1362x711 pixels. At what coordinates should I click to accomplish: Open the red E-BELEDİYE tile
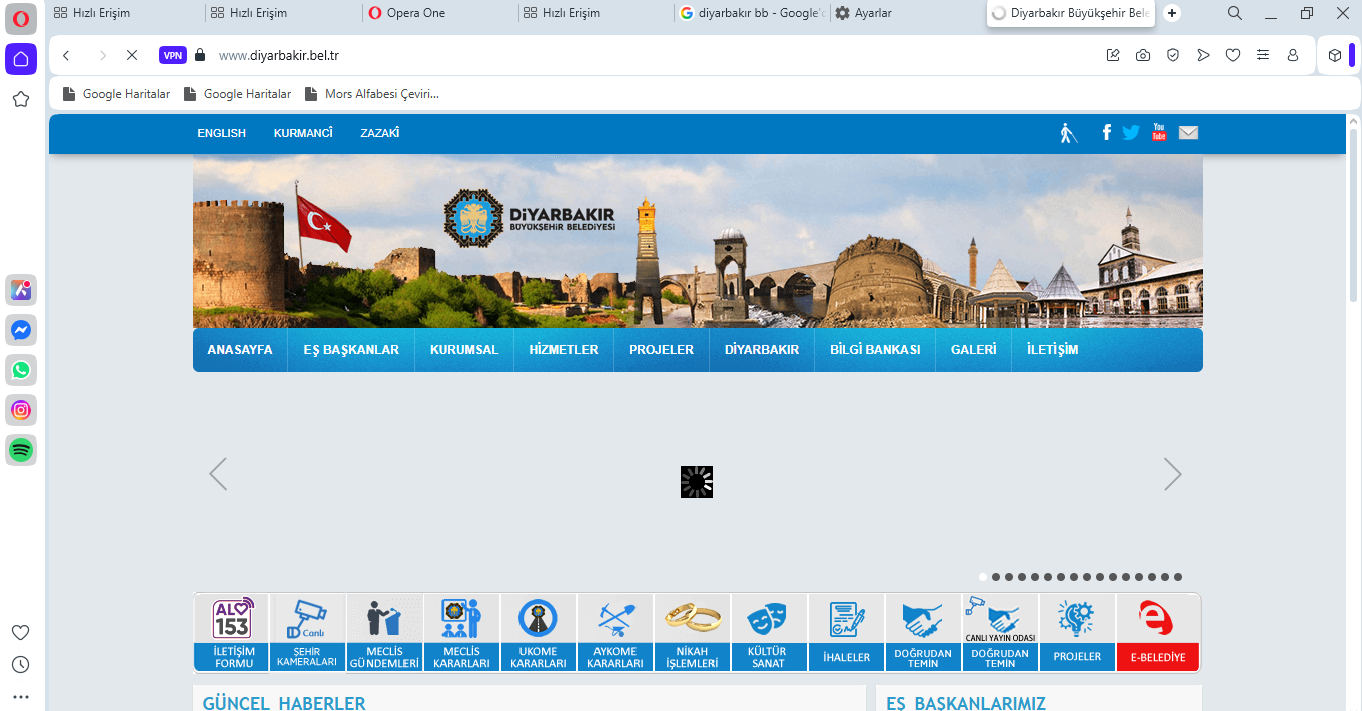[1158, 633]
